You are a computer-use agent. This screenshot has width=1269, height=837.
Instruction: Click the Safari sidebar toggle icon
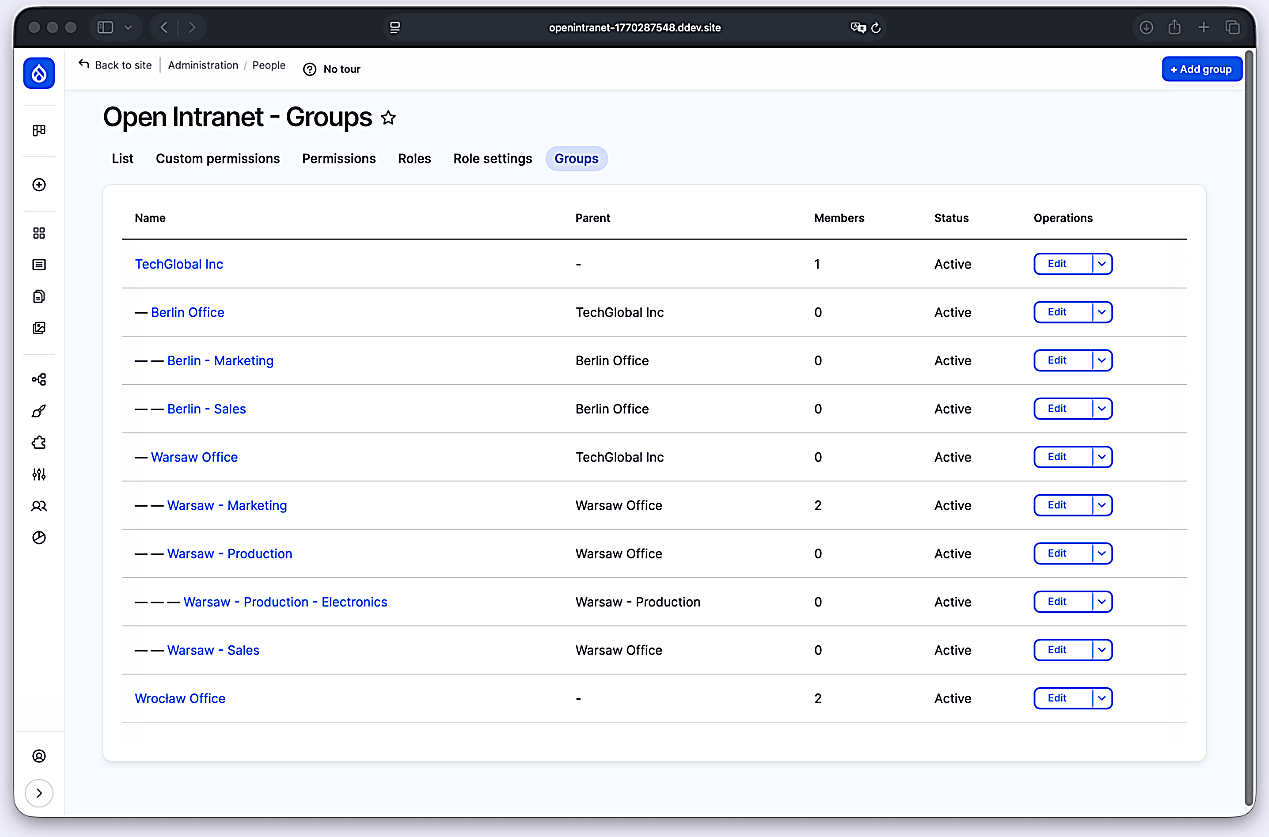pyautogui.click(x=106, y=27)
